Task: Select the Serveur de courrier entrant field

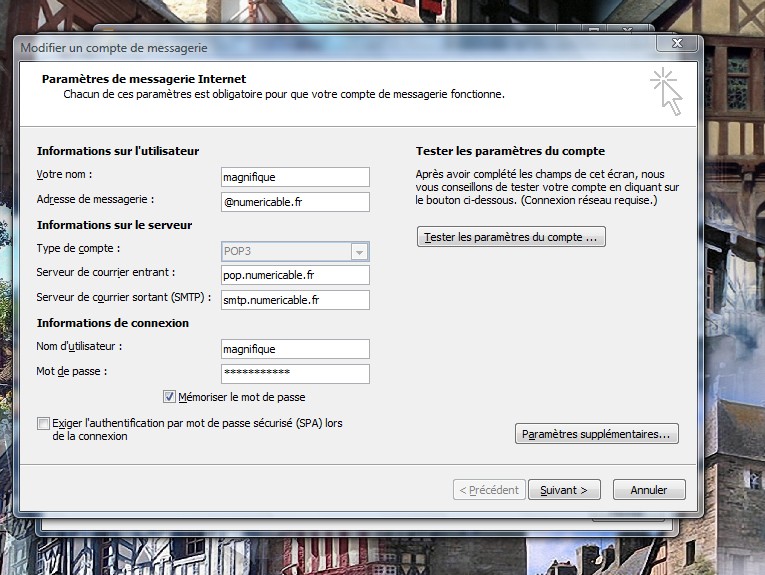Action: pos(295,275)
